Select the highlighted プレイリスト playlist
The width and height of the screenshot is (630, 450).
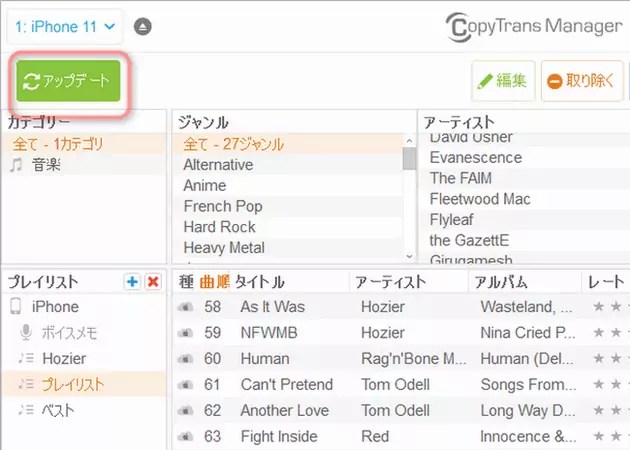(84, 385)
